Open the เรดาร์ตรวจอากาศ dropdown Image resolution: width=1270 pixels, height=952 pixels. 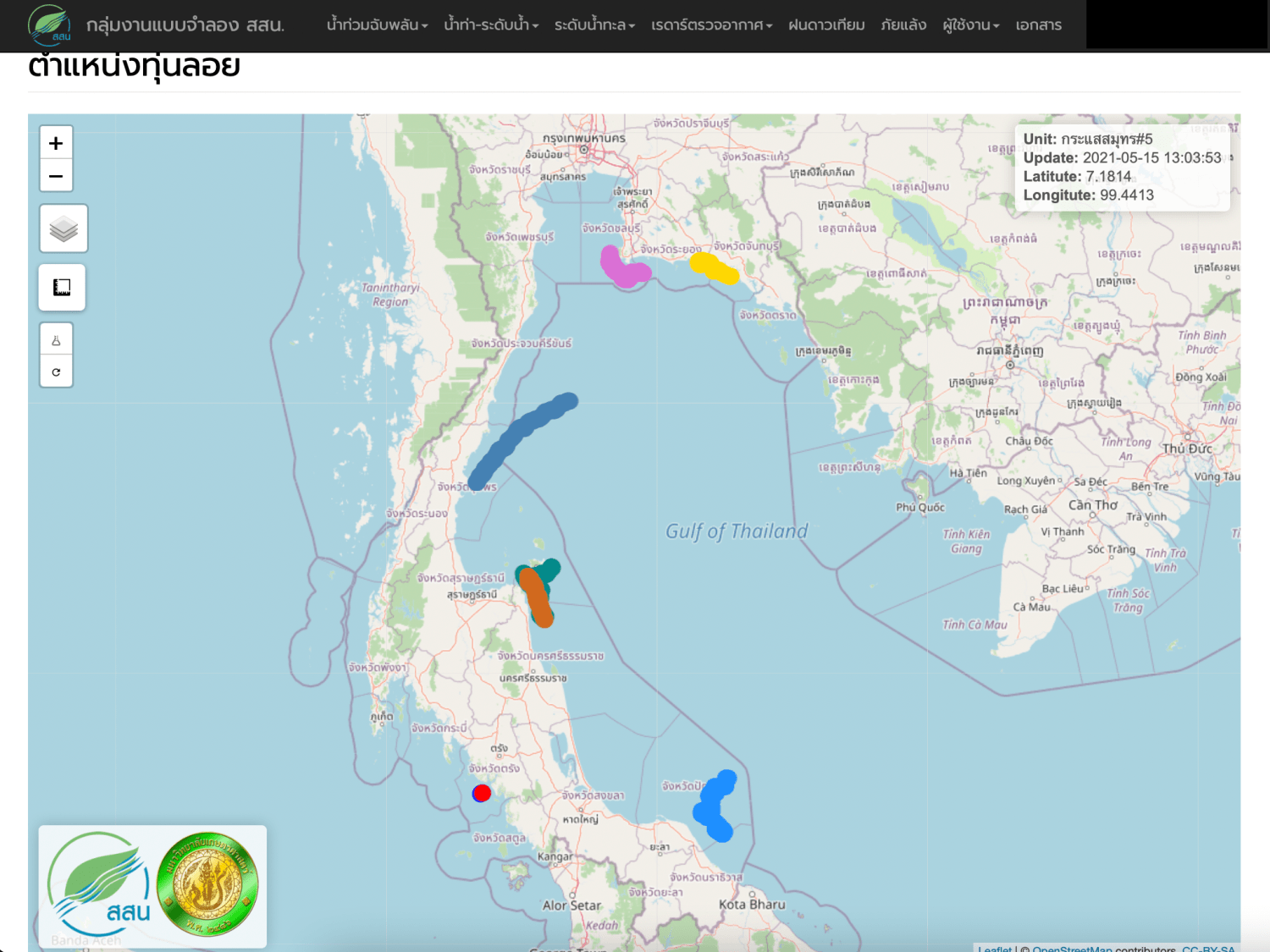[x=711, y=25]
